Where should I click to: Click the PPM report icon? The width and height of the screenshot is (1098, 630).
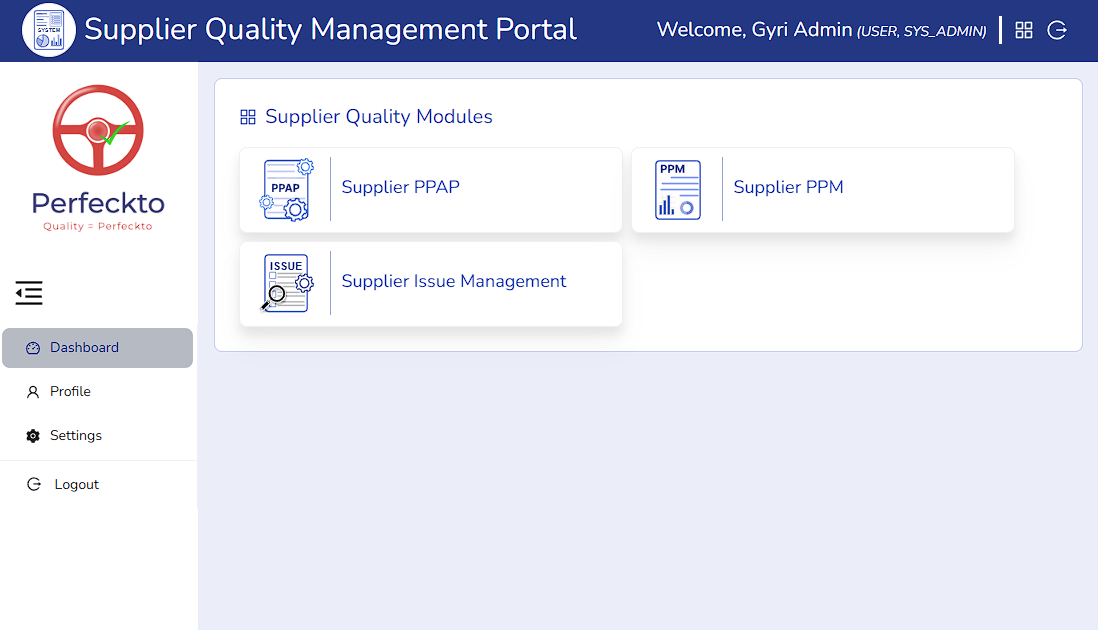click(678, 190)
